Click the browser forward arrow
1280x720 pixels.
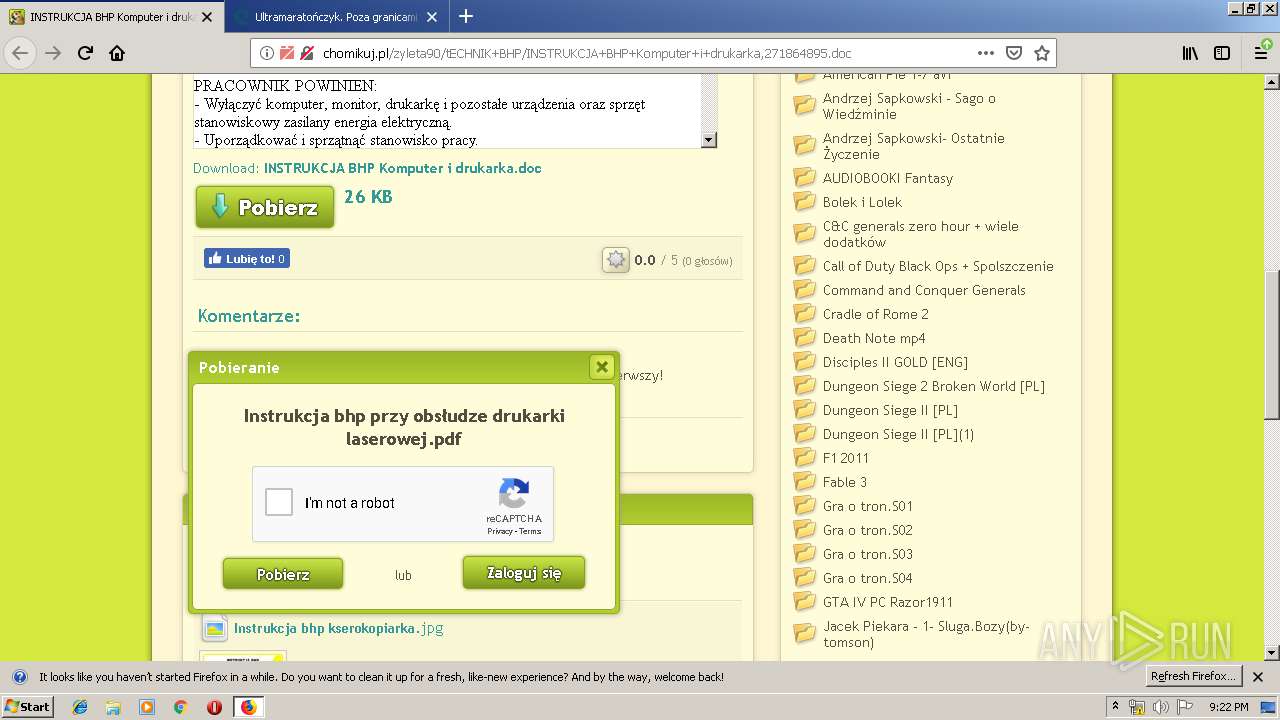53,53
